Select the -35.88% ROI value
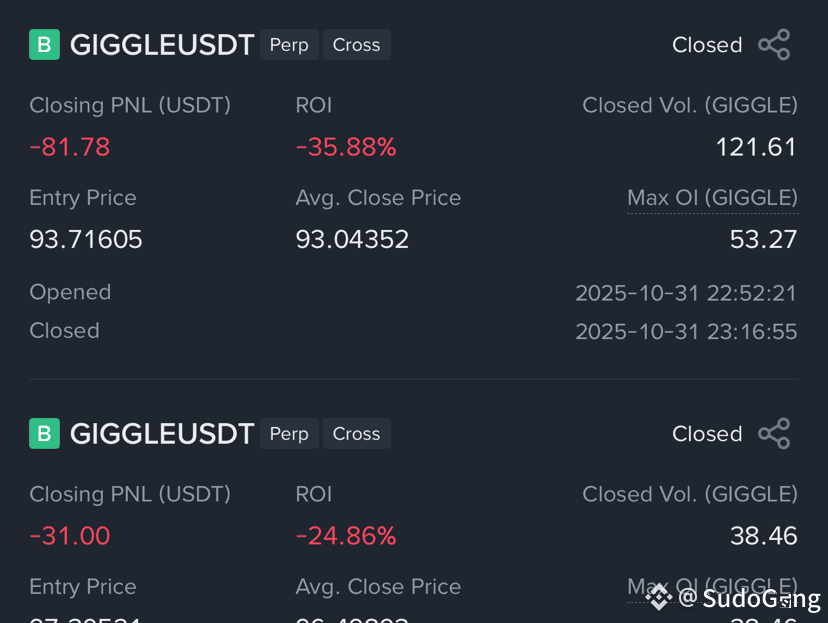 (x=346, y=147)
